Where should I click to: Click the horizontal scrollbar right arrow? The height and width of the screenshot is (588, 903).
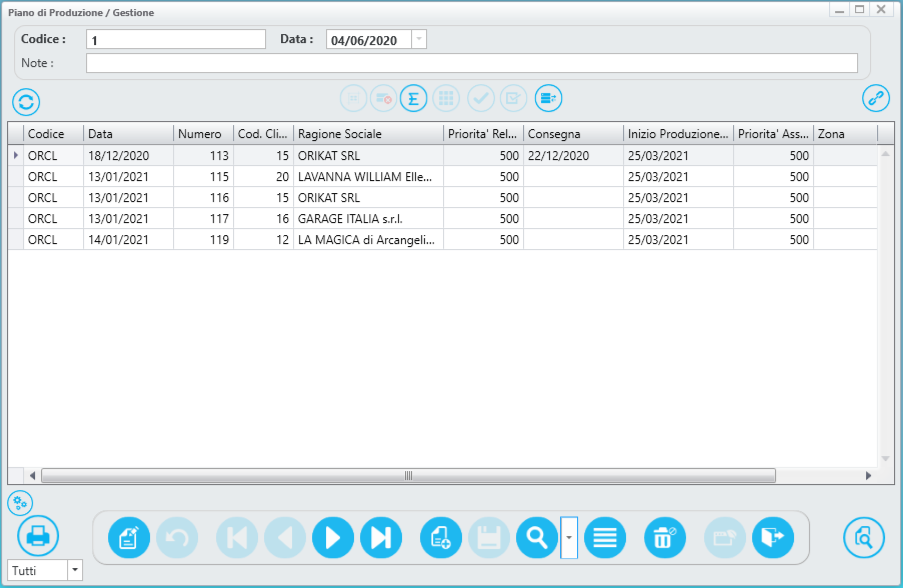click(x=868, y=476)
